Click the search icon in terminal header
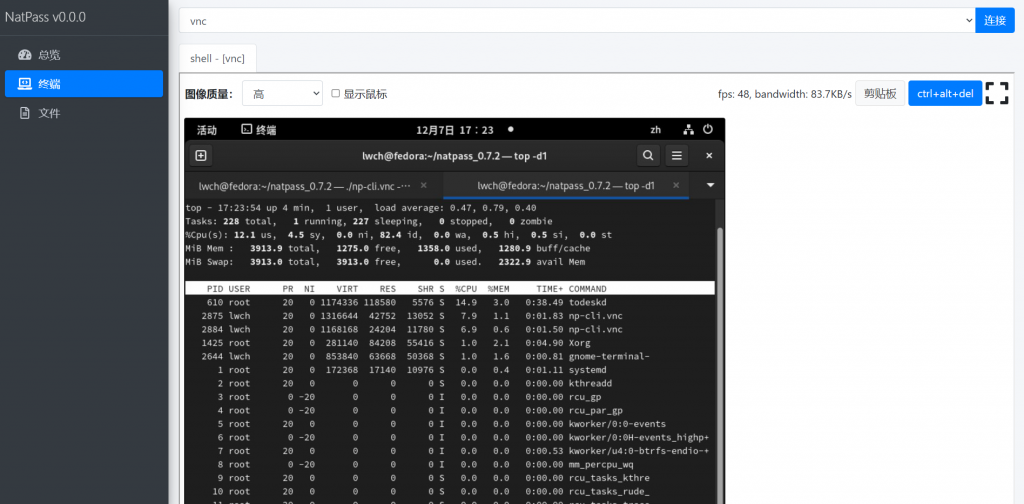 pyautogui.click(x=648, y=156)
